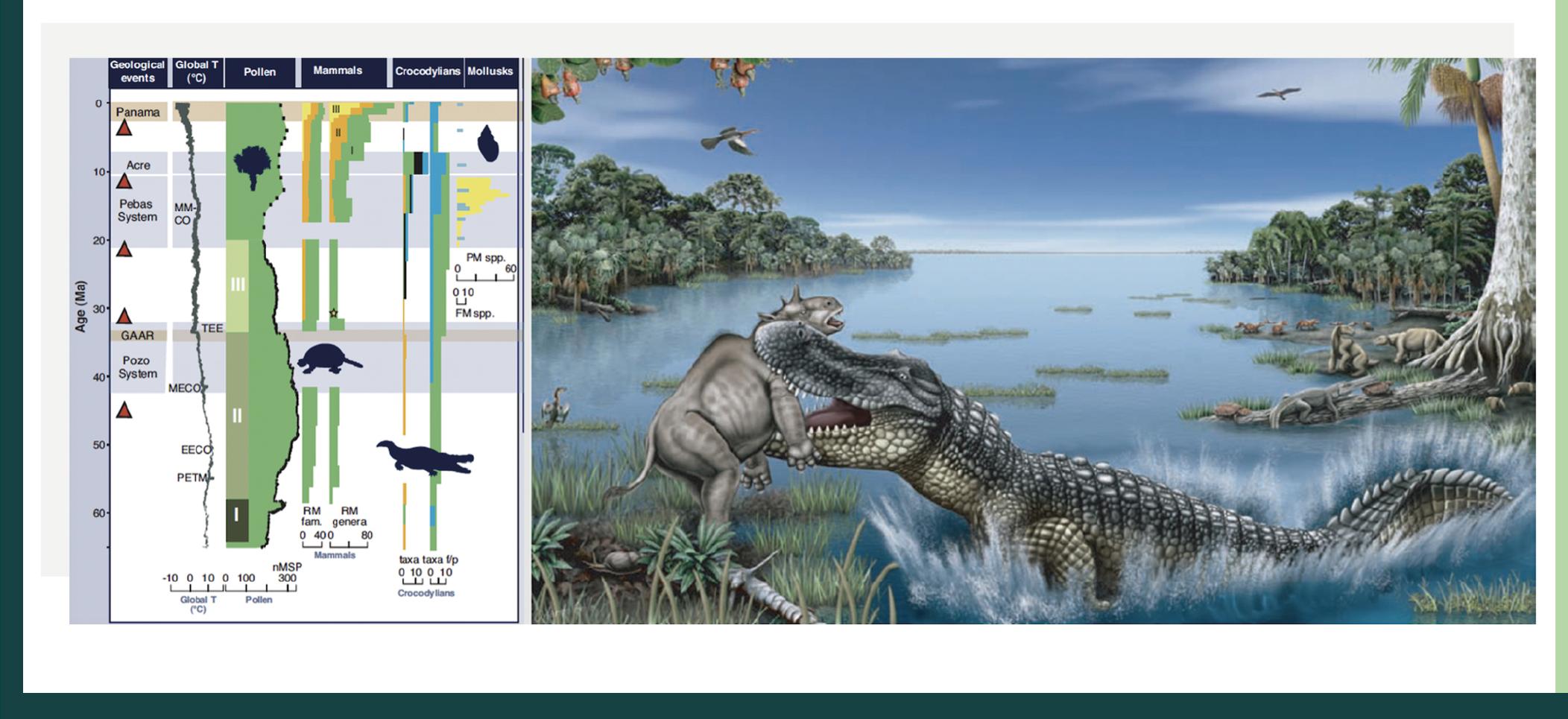This screenshot has width=1568, height=719.
Task: Click the star marker in the Mammals column
Action: (333, 313)
